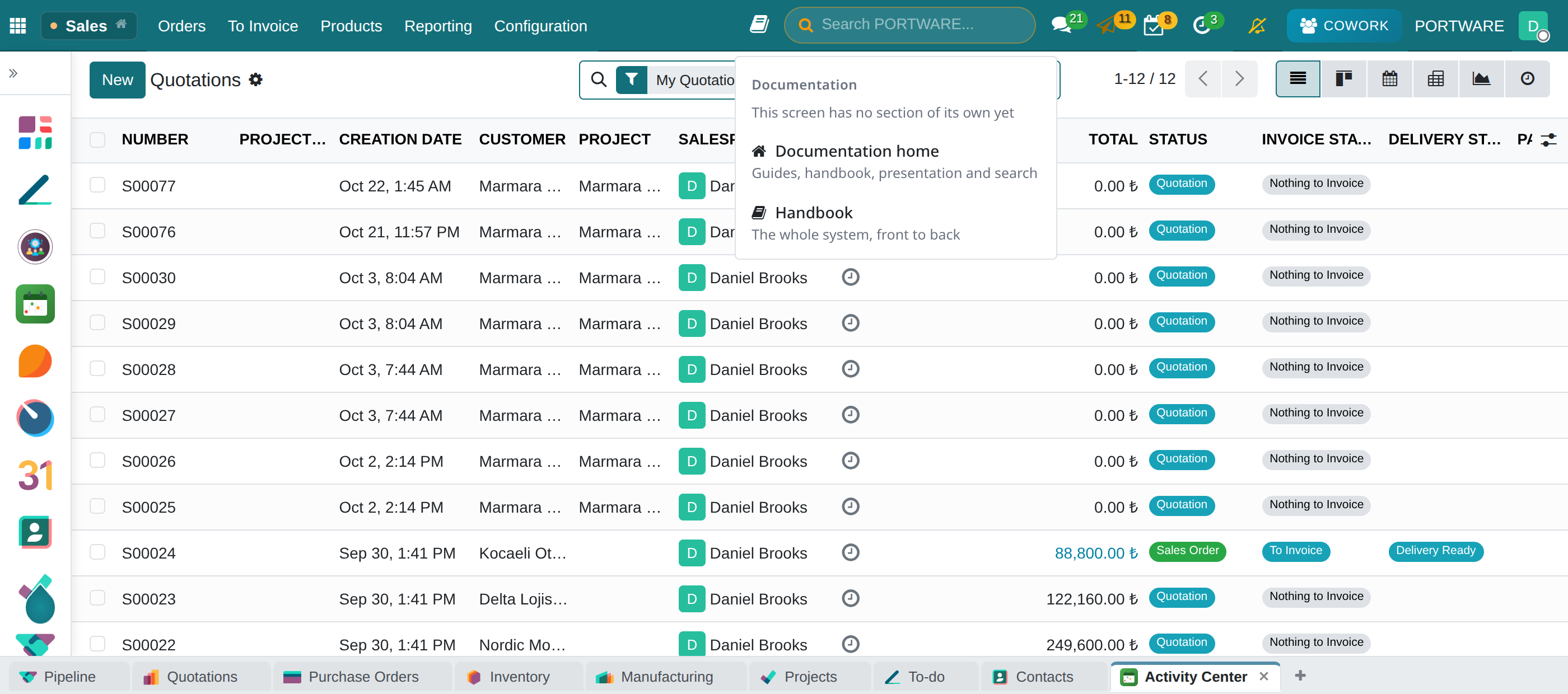Switch to calendar view
The image size is (1568, 694).
click(1390, 78)
